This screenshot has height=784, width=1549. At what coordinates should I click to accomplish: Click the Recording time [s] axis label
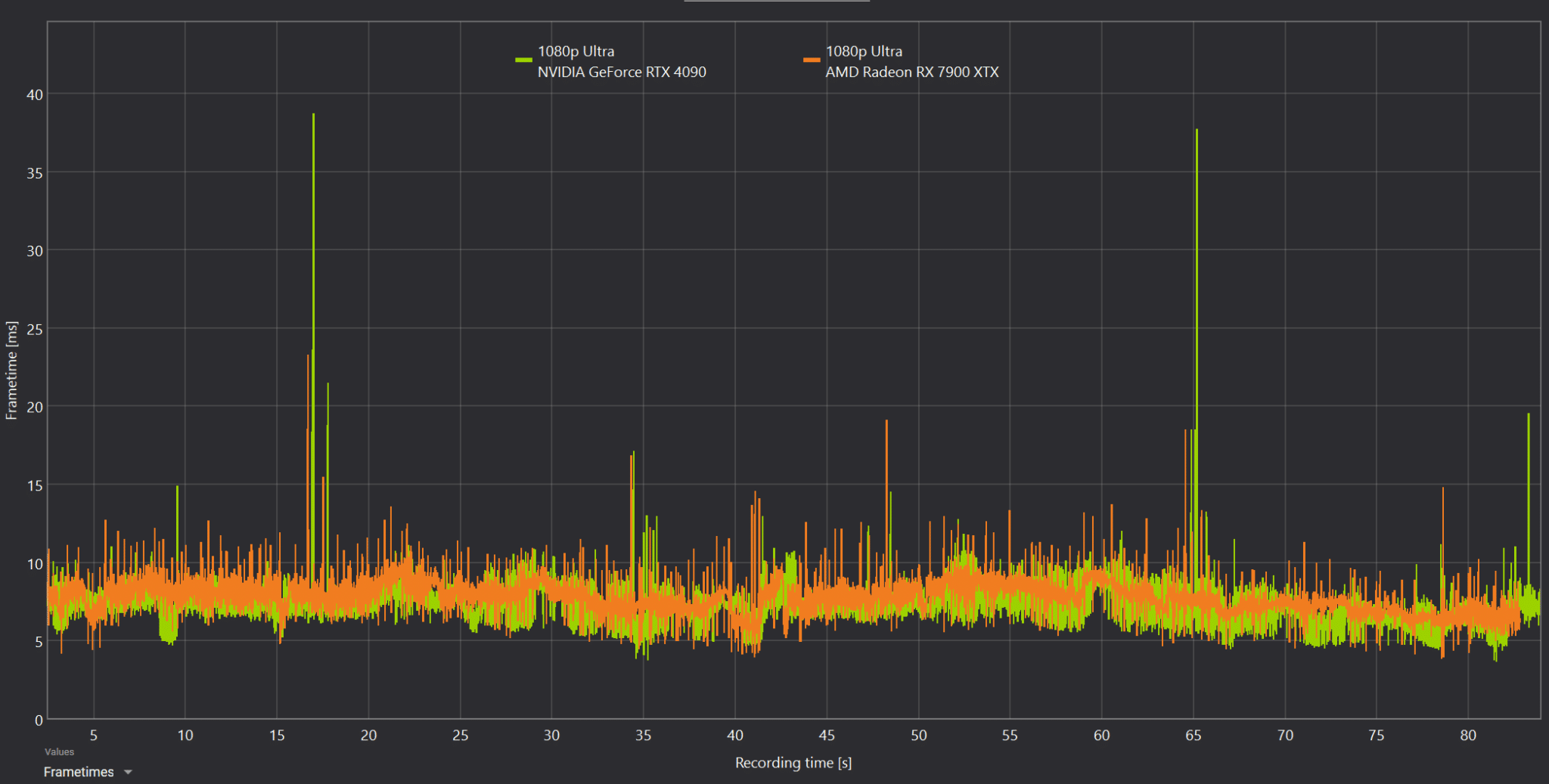[x=793, y=763]
